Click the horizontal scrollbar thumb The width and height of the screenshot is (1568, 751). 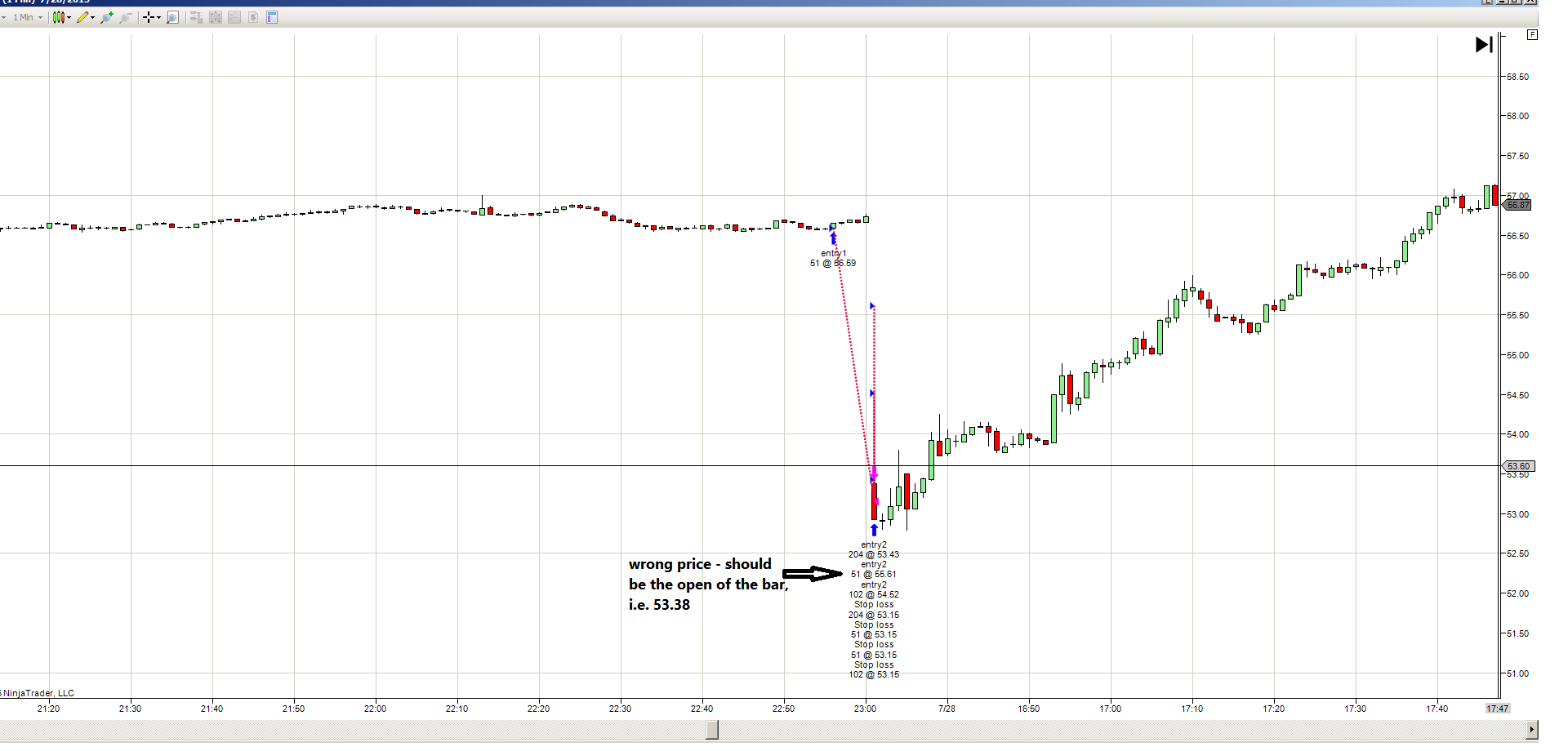[712, 730]
